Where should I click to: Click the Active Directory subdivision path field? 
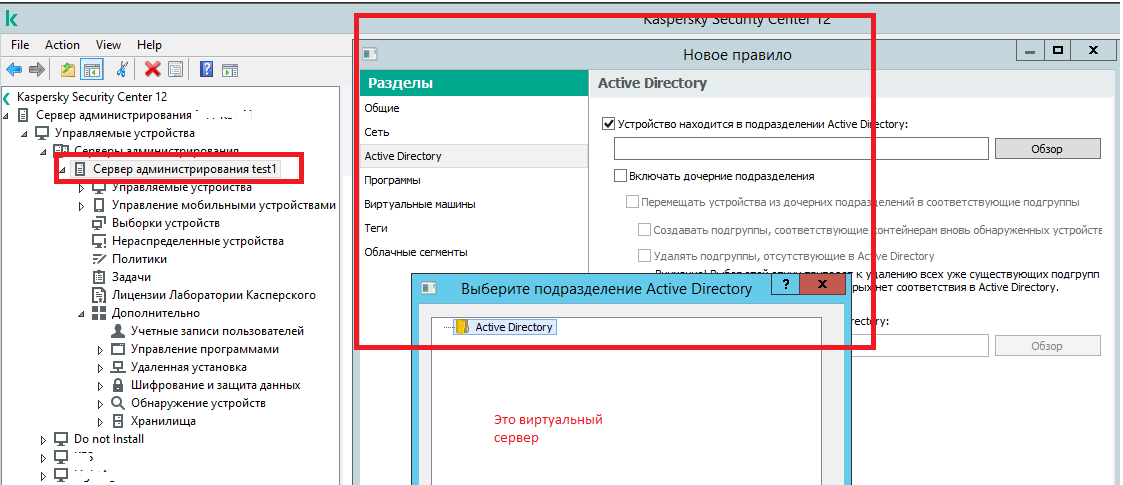point(801,148)
